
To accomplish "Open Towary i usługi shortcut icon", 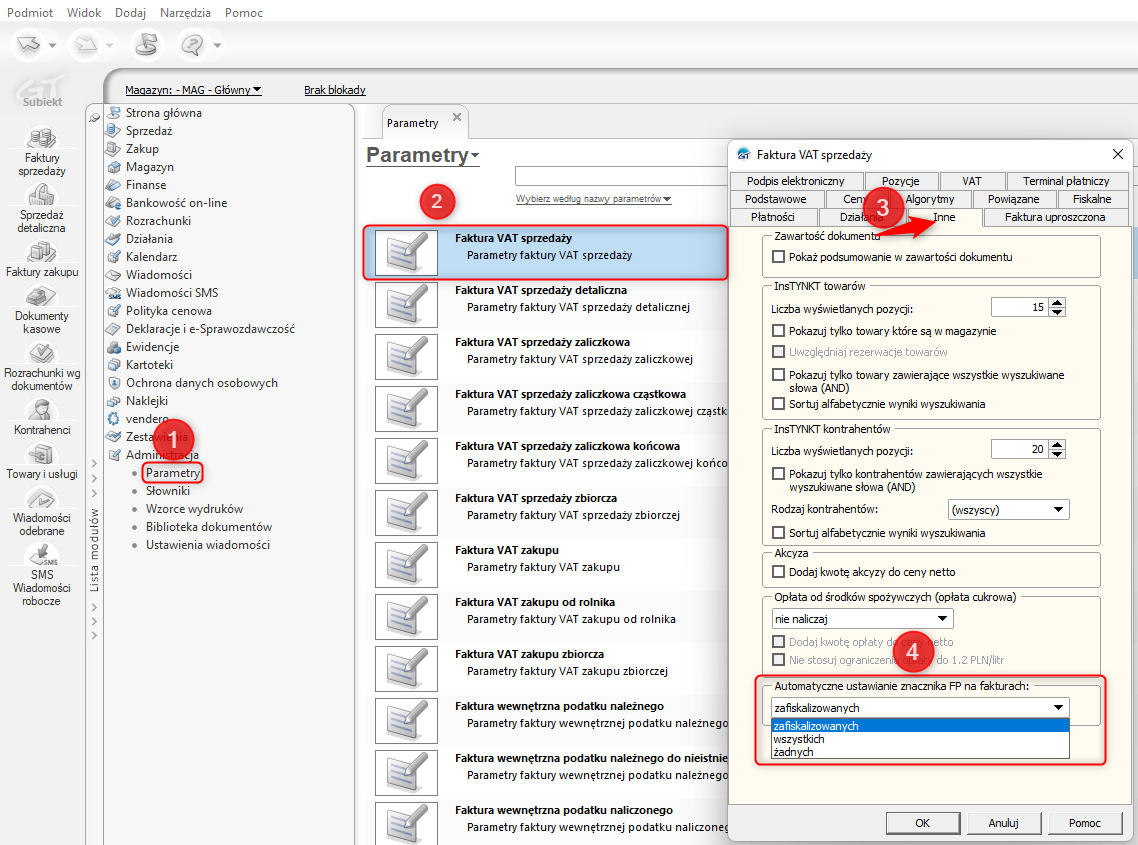I will pos(42,454).
